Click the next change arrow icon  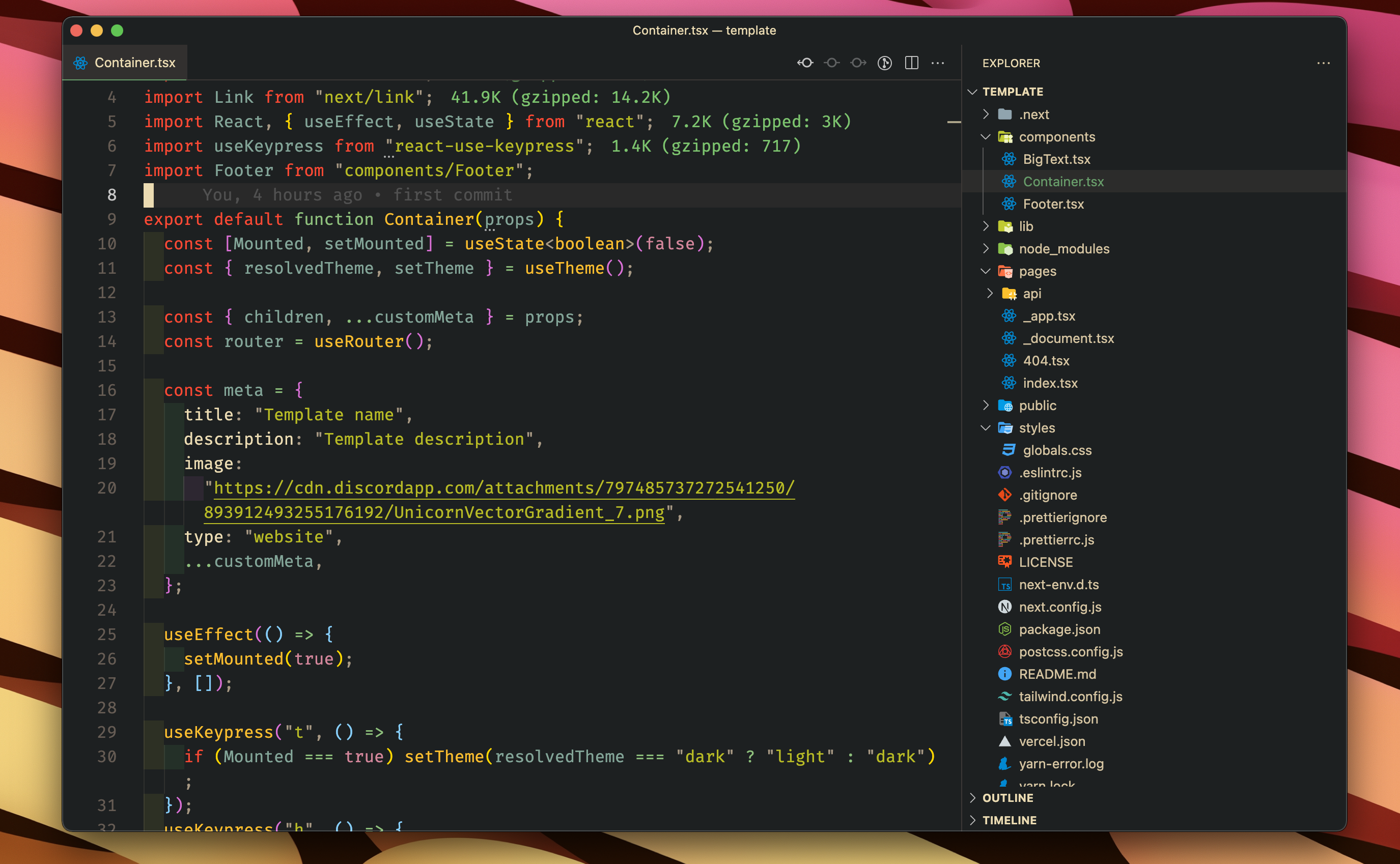tap(858, 63)
